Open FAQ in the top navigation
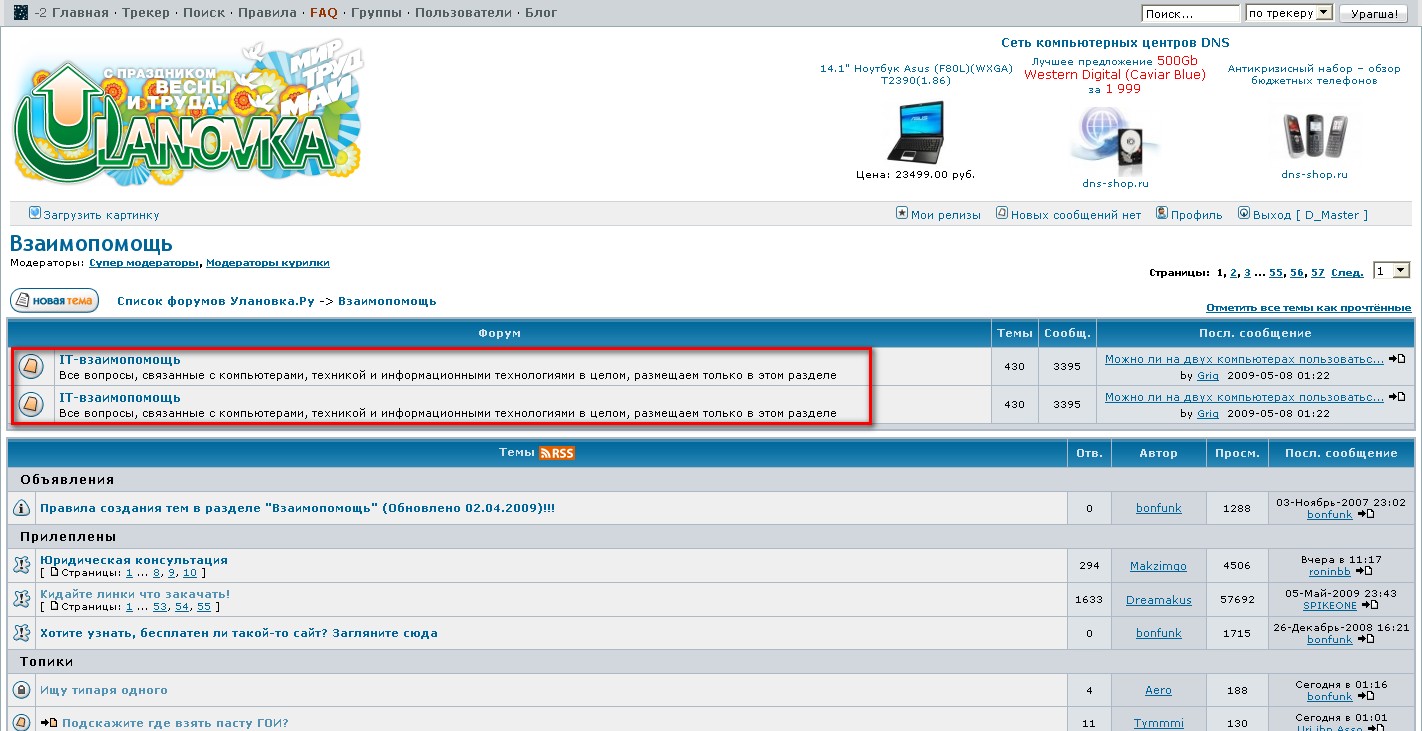The image size is (1422, 731). pyautogui.click(x=323, y=13)
